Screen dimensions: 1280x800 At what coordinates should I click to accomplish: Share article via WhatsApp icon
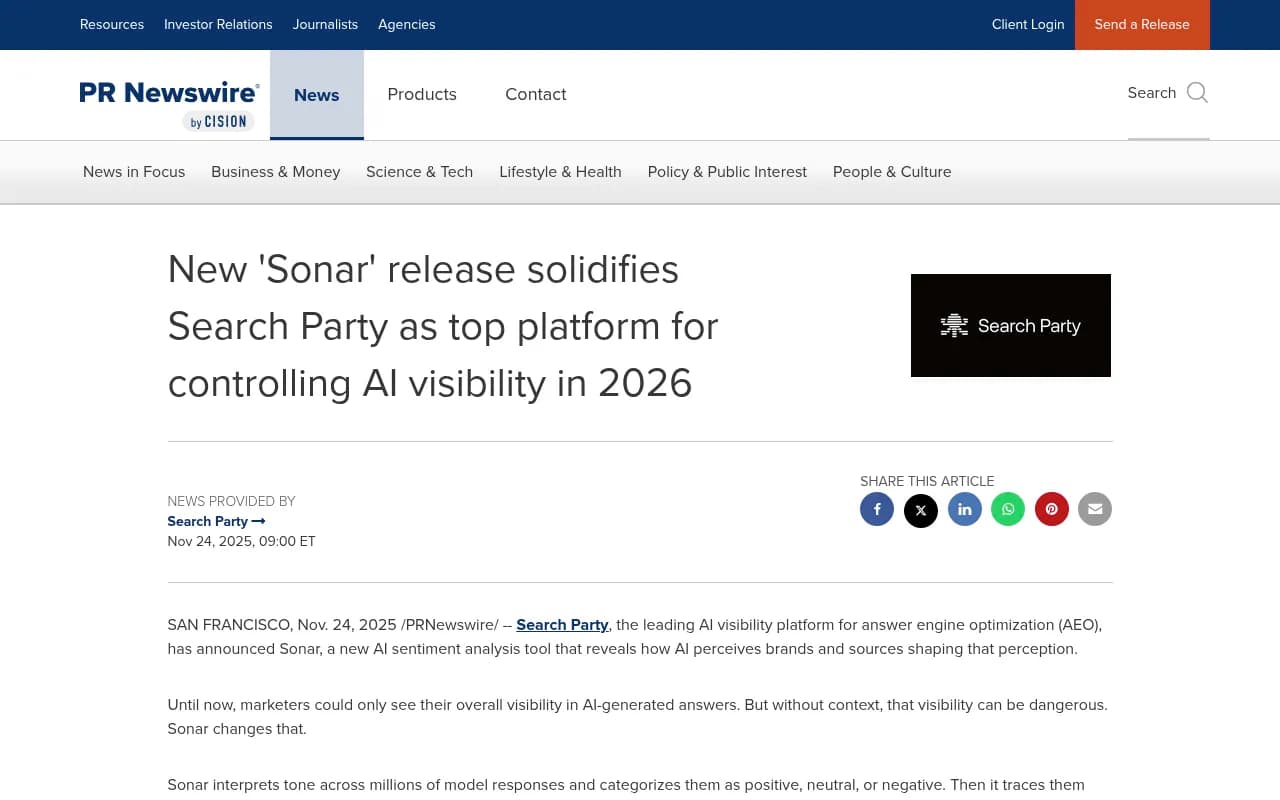pyautogui.click(x=1008, y=509)
